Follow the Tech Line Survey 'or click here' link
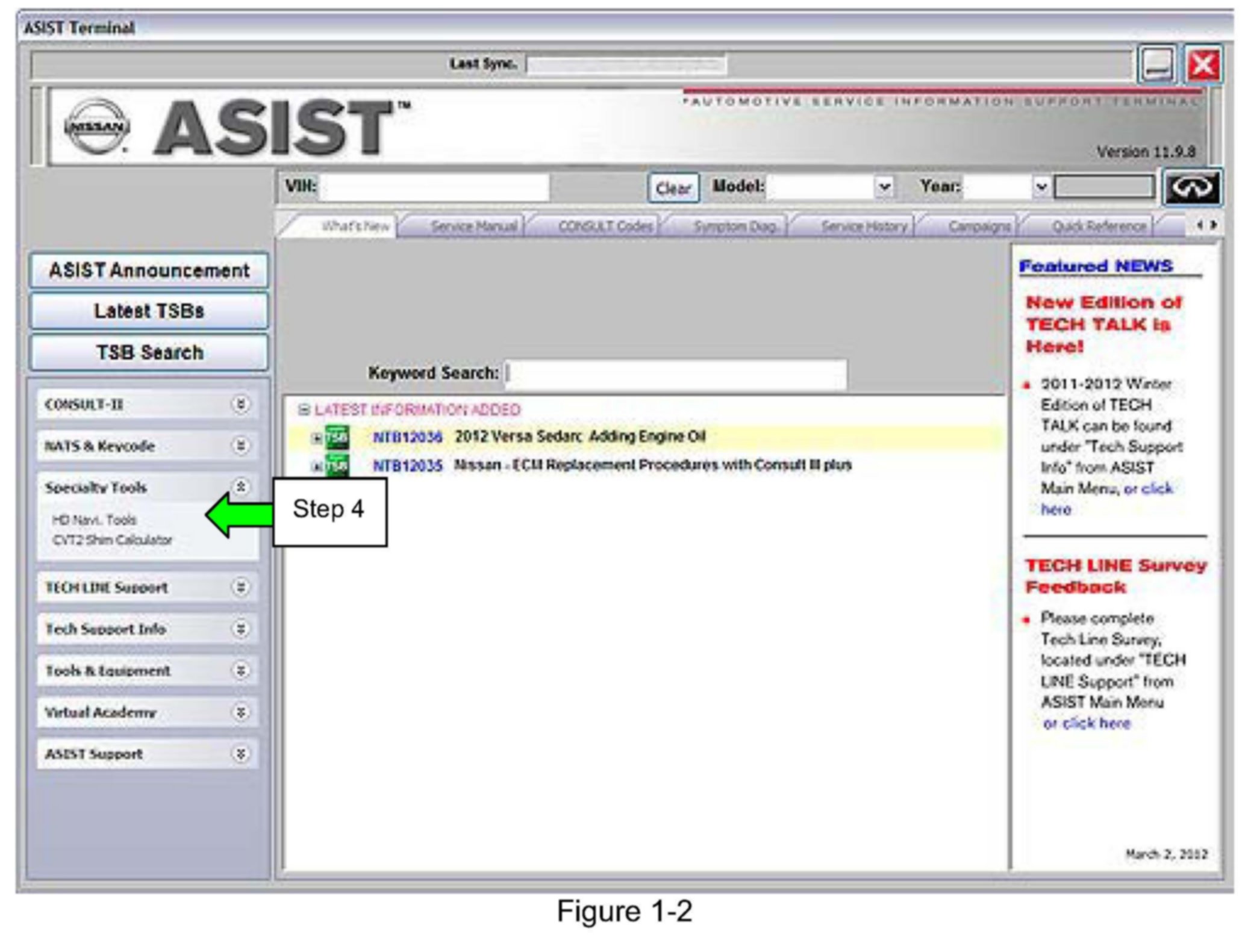This screenshot has width=1251, height=952. pyautogui.click(x=1087, y=723)
